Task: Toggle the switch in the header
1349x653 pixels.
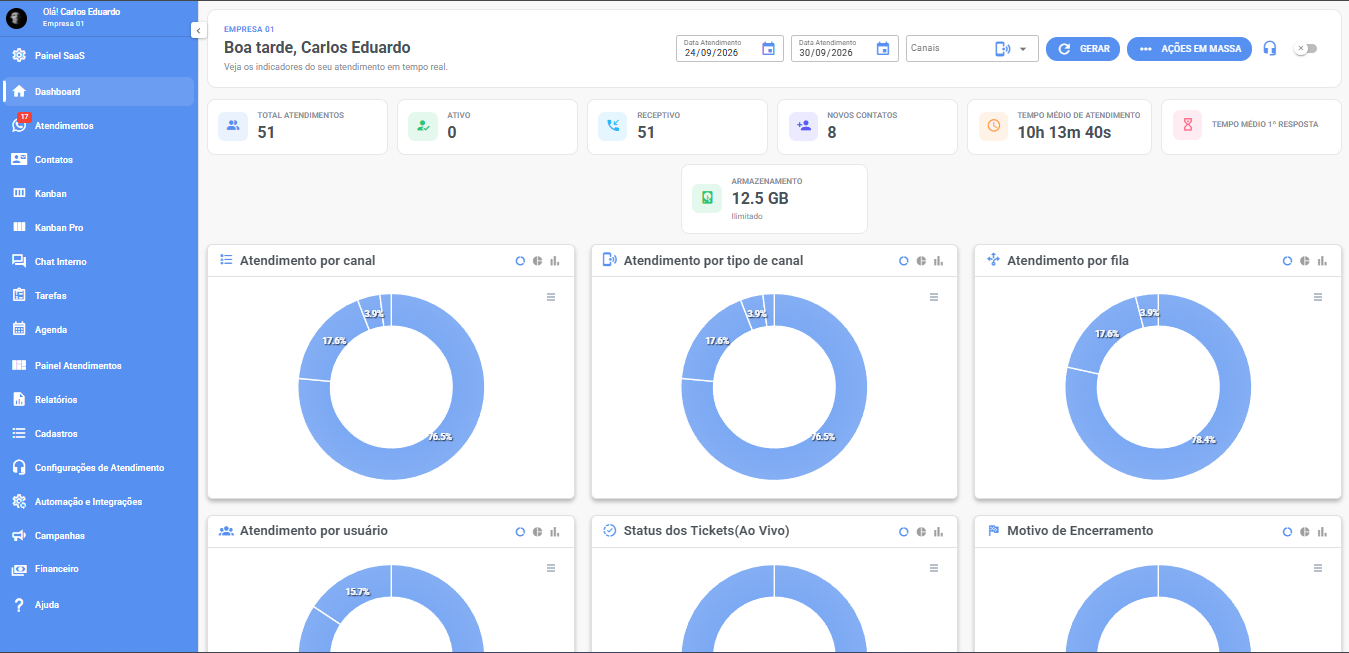Action: coord(1304,48)
